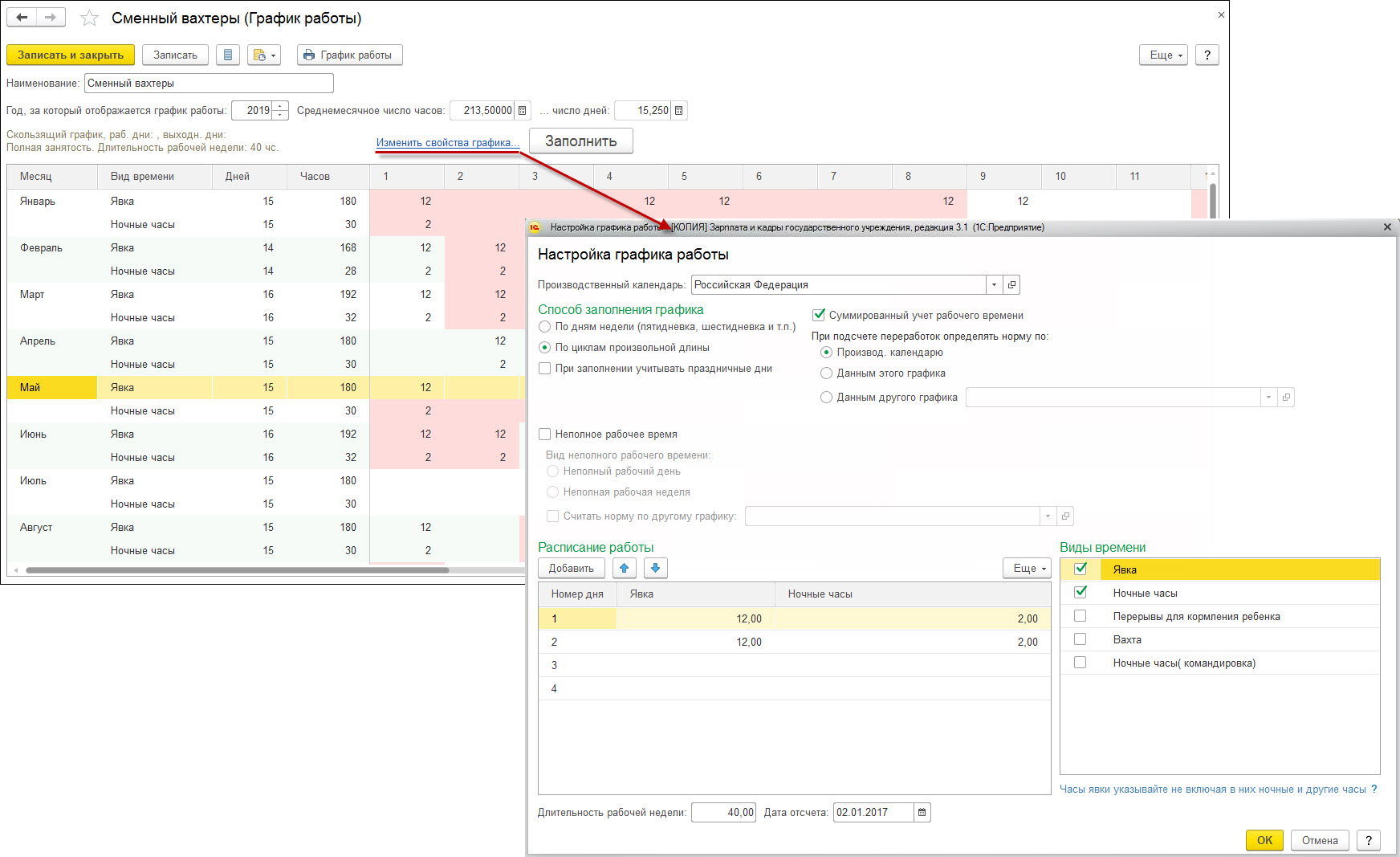Toggle При заполнении учитывать праздничные дни
The height and width of the screenshot is (857, 1400).
point(545,369)
